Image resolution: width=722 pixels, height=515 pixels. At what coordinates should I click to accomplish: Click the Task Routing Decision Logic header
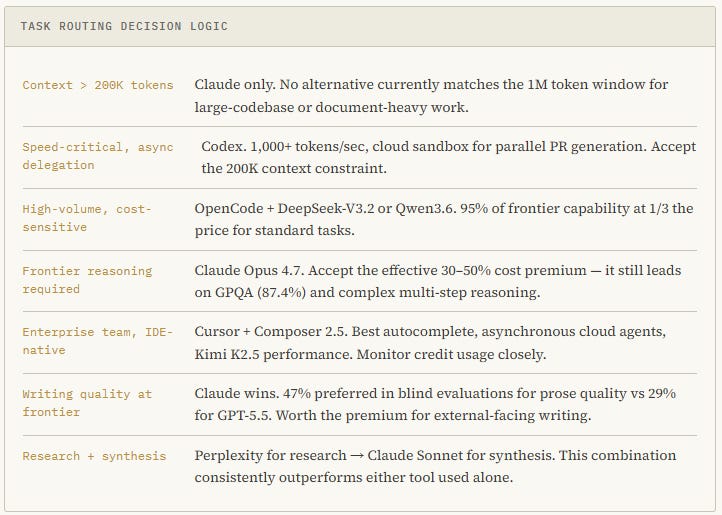124,26
